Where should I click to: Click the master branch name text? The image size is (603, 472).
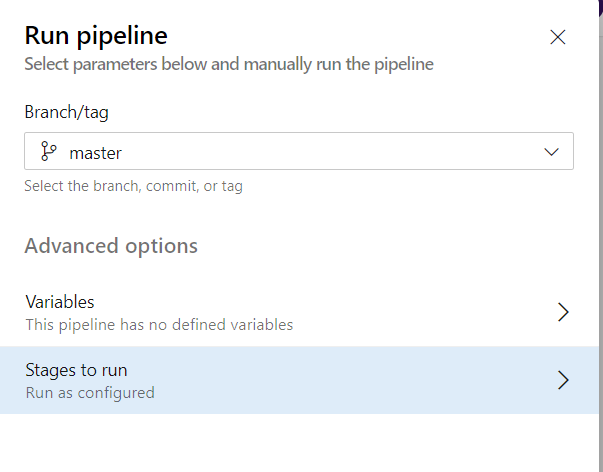95,153
